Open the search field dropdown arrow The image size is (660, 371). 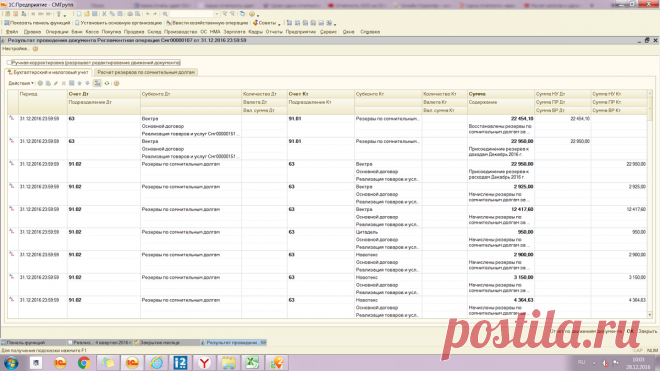click(217, 14)
